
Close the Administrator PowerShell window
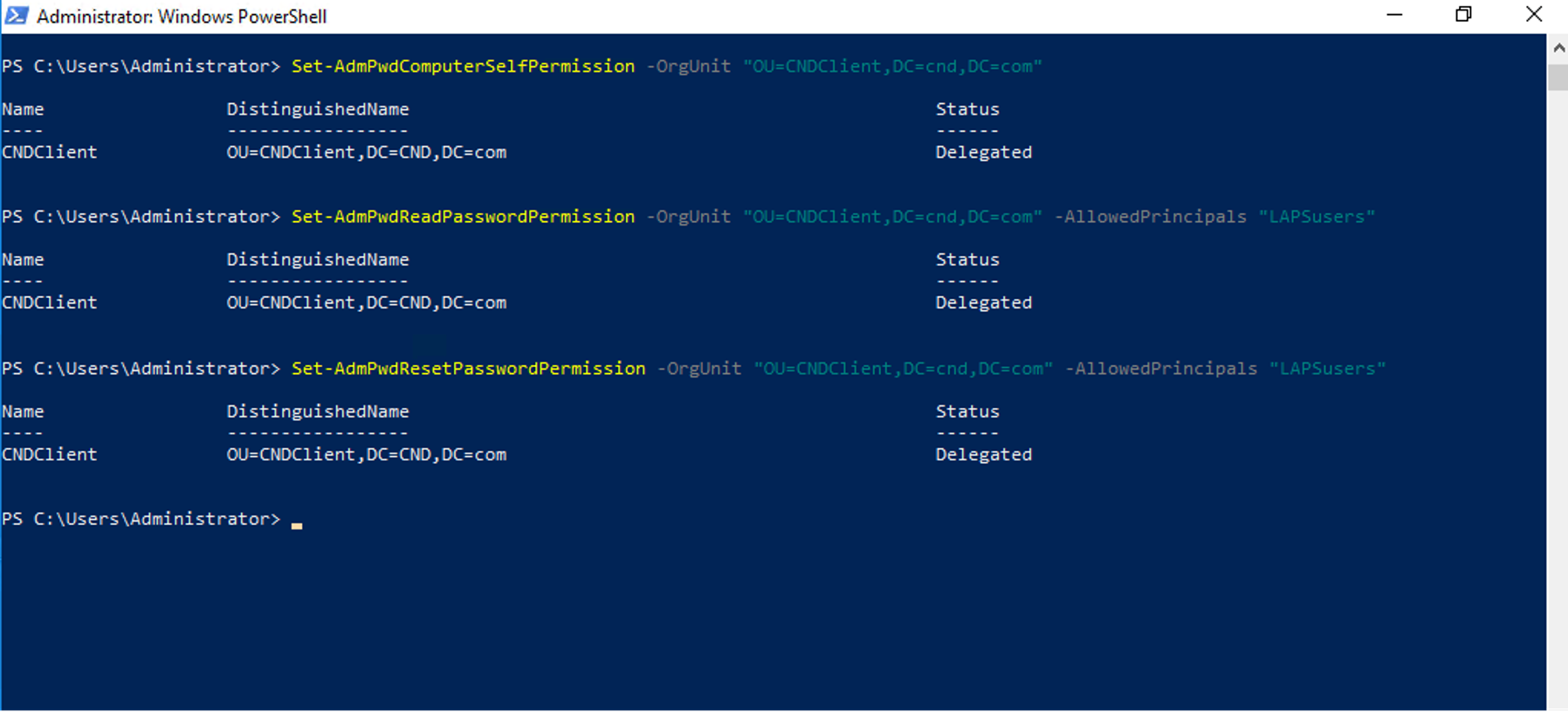tap(1534, 15)
